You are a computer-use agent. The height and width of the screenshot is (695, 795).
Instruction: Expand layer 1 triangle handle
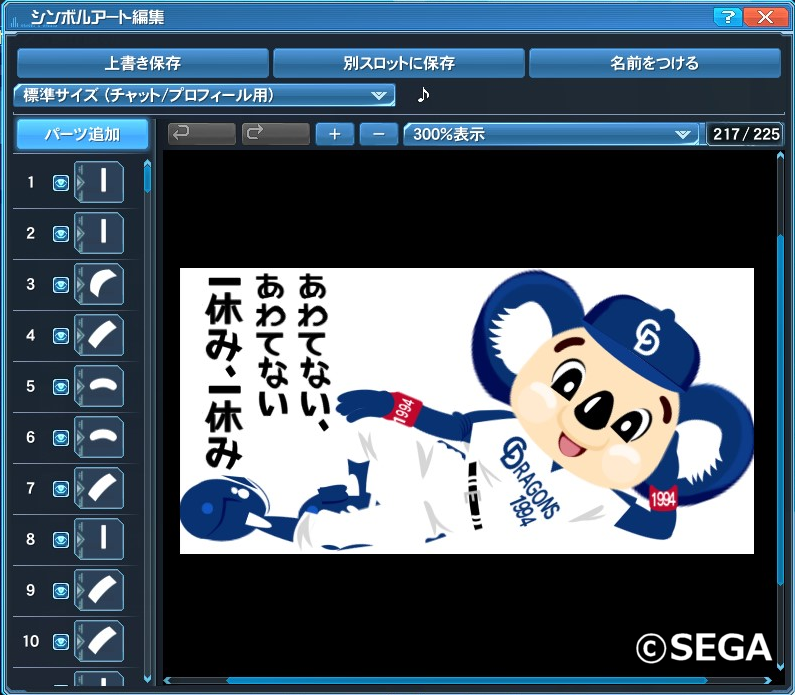pos(79,182)
